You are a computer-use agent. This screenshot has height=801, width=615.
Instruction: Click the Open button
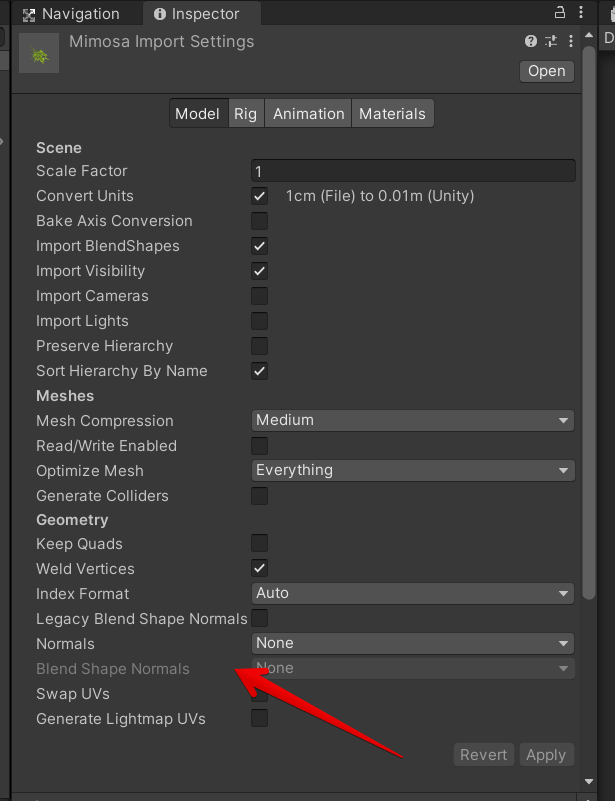pos(546,71)
